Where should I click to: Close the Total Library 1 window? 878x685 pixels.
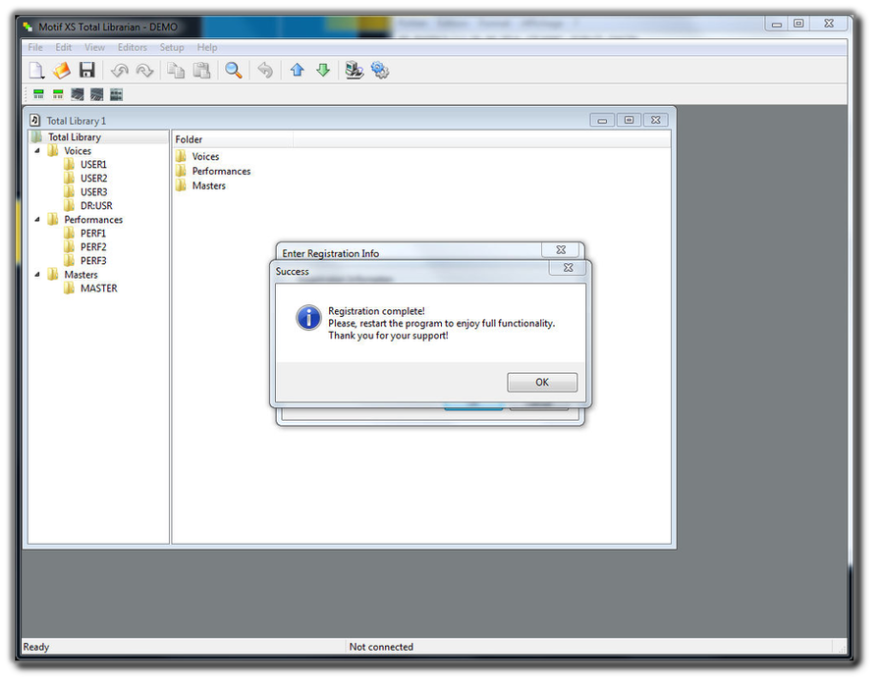click(656, 120)
